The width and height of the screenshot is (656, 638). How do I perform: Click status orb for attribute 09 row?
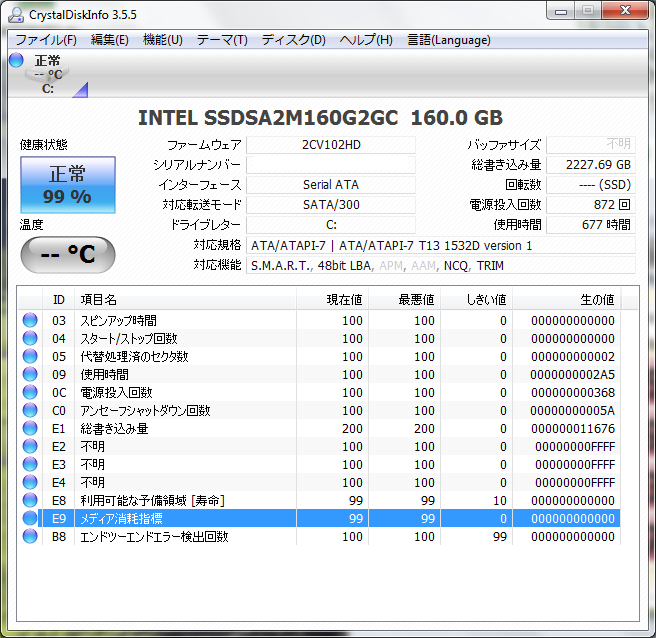[30, 374]
